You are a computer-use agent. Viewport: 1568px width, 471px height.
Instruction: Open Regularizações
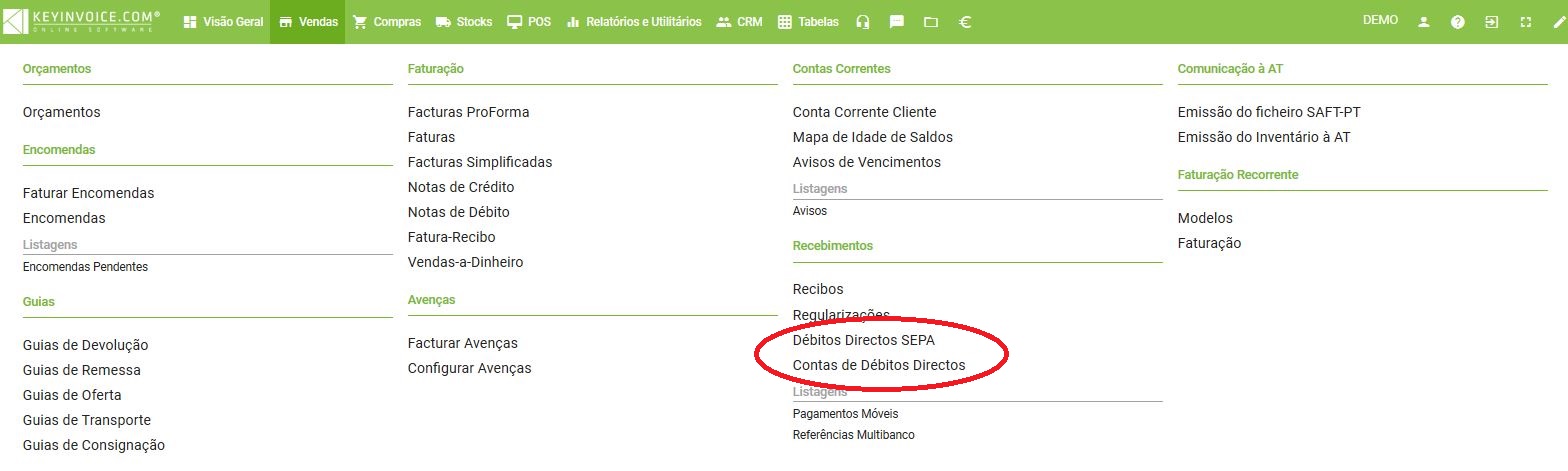tap(841, 315)
